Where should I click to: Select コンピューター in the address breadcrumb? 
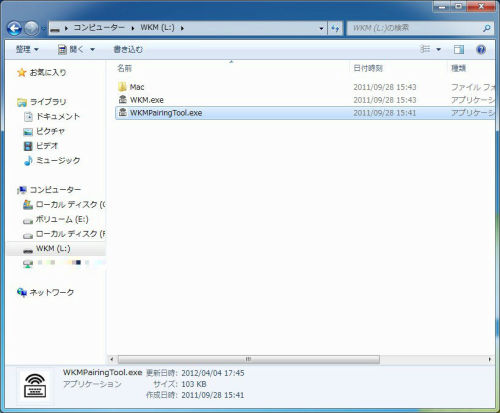(x=99, y=28)
